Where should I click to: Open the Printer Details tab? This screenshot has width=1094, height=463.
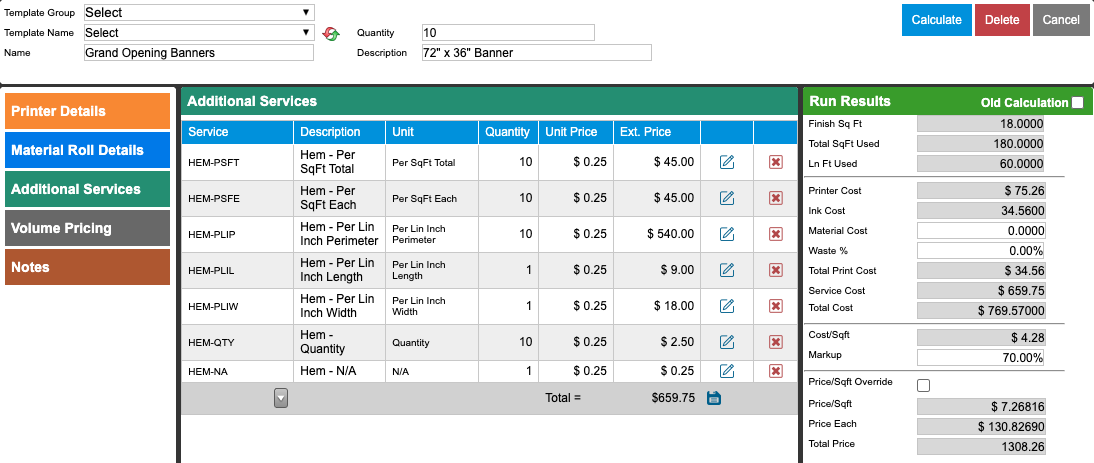pyautogui.click(x=87, y=111)
